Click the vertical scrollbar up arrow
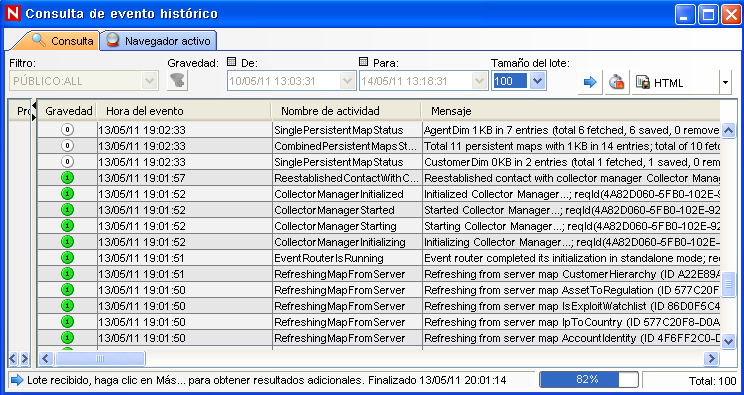This screenshot has width=744, height=395. (728, 130)
